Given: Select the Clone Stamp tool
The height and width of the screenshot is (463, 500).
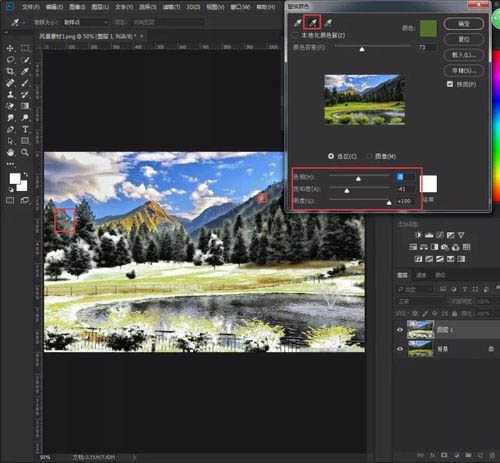Looking at the screenshot, I should click(x=10, y=94).
